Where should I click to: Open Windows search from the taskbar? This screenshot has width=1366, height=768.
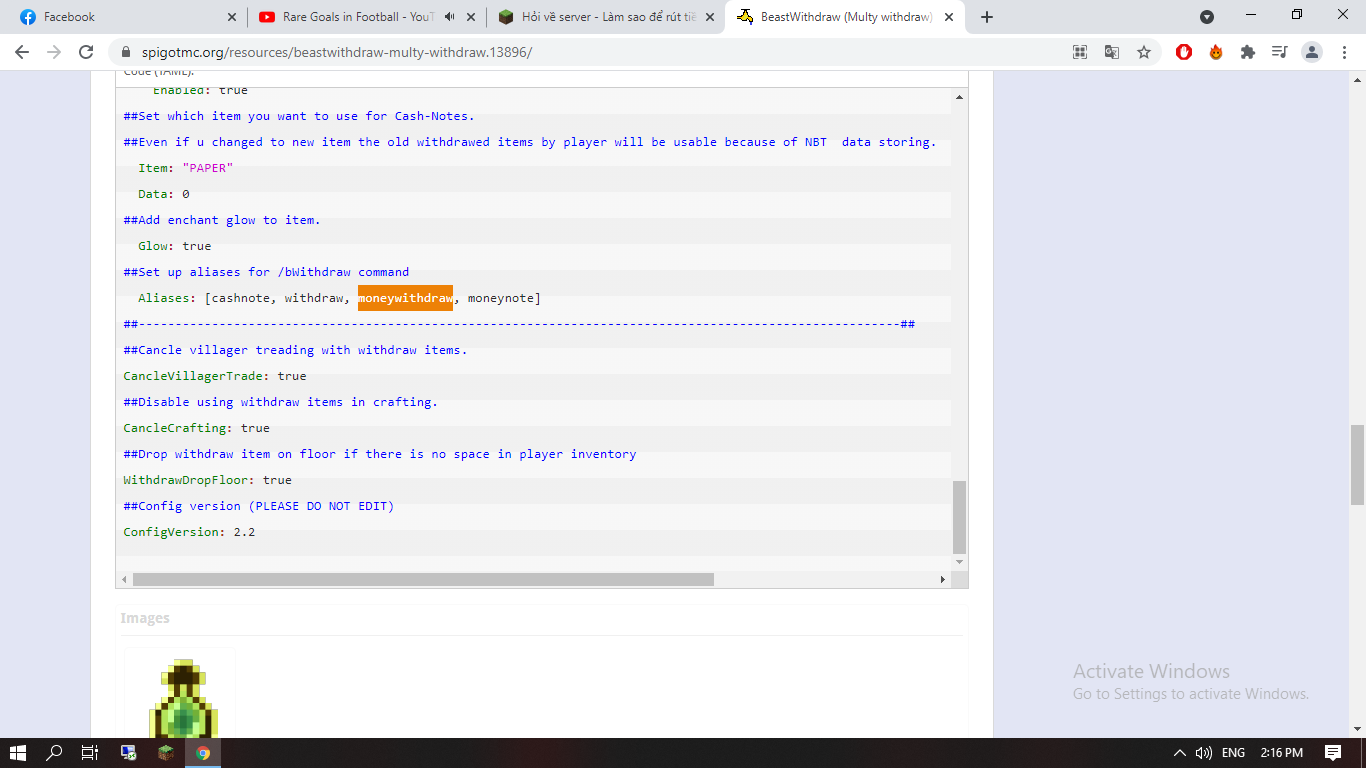pyautogui.click(x=54, y=753)
